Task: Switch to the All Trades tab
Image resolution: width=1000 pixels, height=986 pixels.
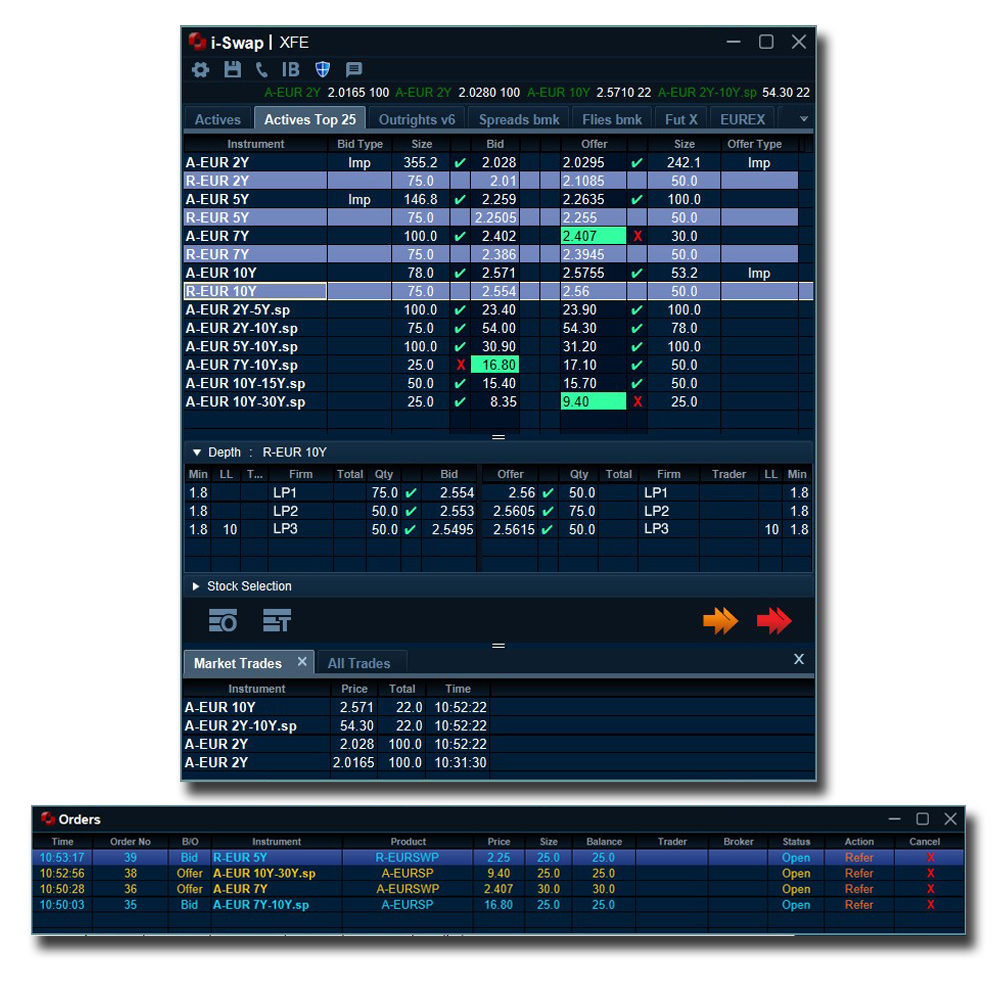Action: click(359, 663)
